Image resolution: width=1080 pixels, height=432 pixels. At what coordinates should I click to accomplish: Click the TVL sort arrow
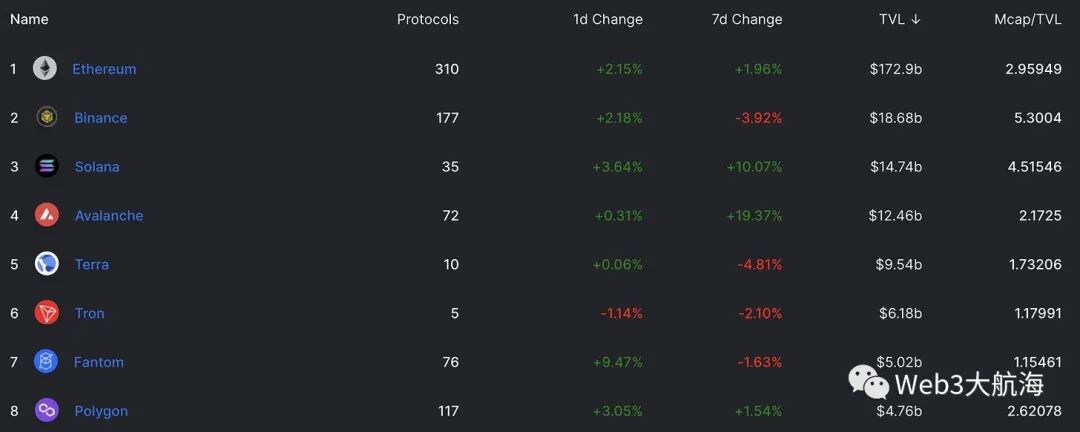pyautogui.click(x=915, y=19)
